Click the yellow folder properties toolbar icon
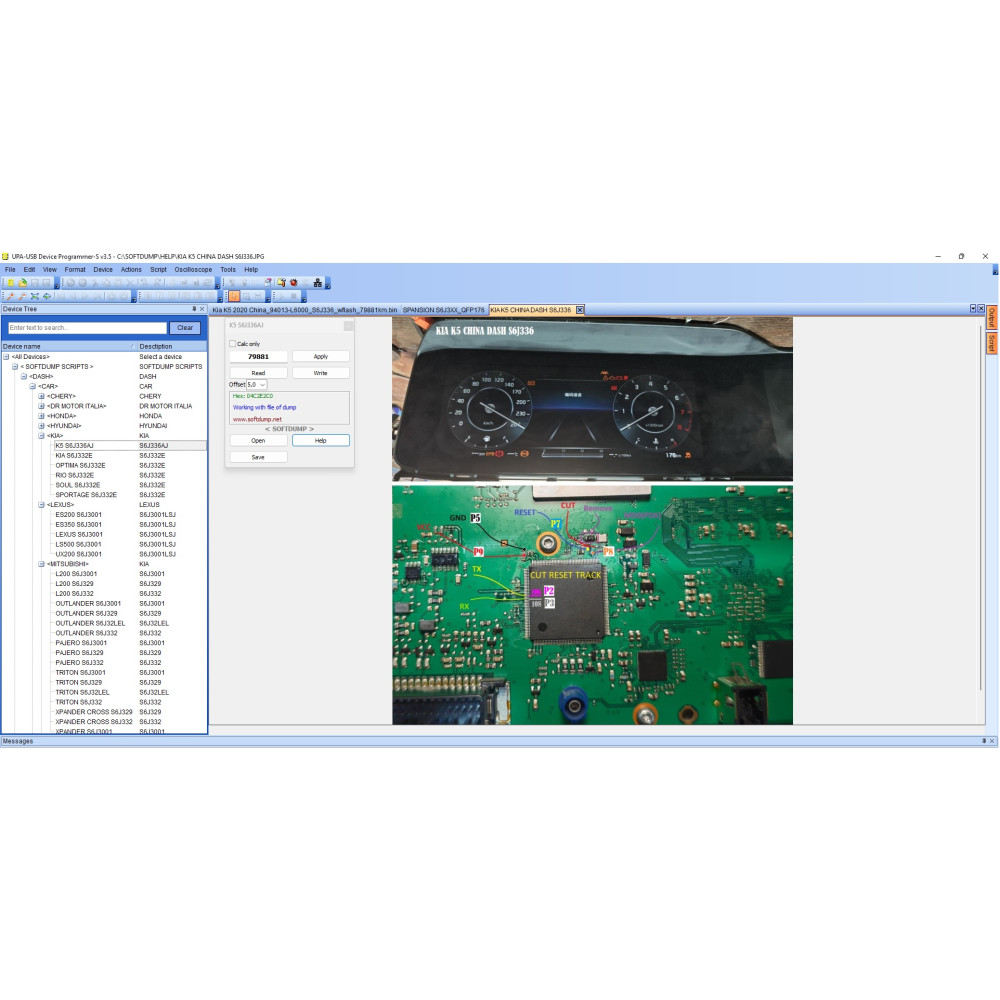 click(x=281, y=283)
